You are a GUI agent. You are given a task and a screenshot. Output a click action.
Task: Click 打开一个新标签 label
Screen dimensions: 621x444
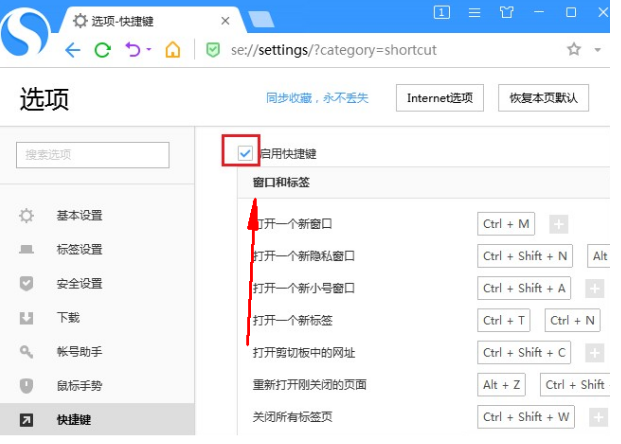point(292,320)
